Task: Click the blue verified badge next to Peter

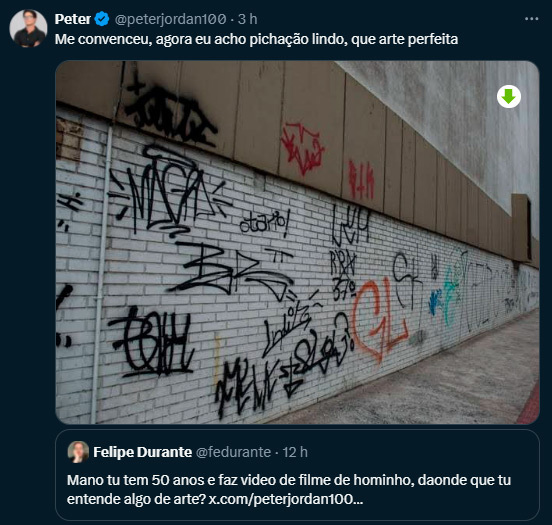Action: pos(102,19)
